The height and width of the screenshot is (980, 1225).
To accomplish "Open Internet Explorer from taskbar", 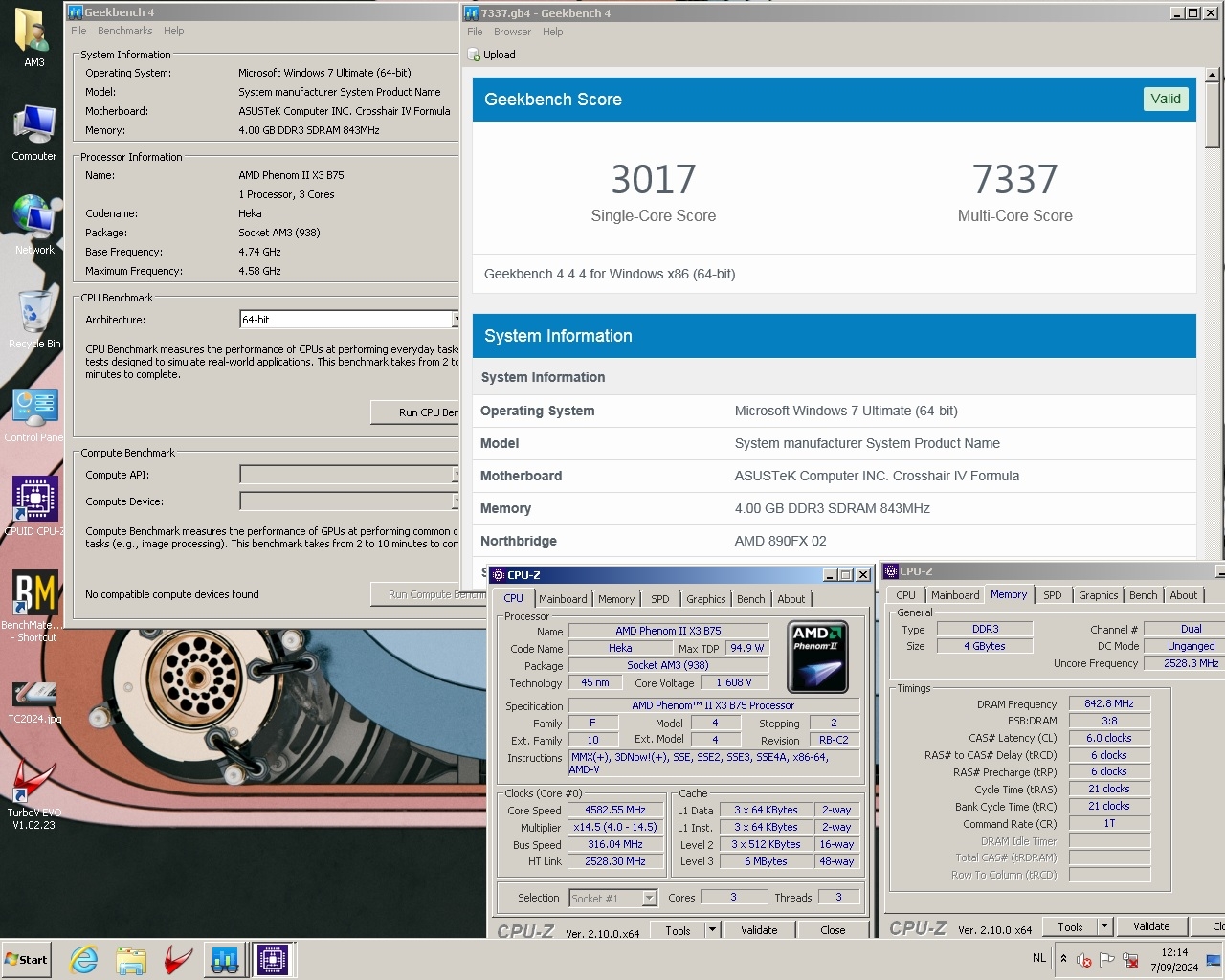I will (84, 959).
